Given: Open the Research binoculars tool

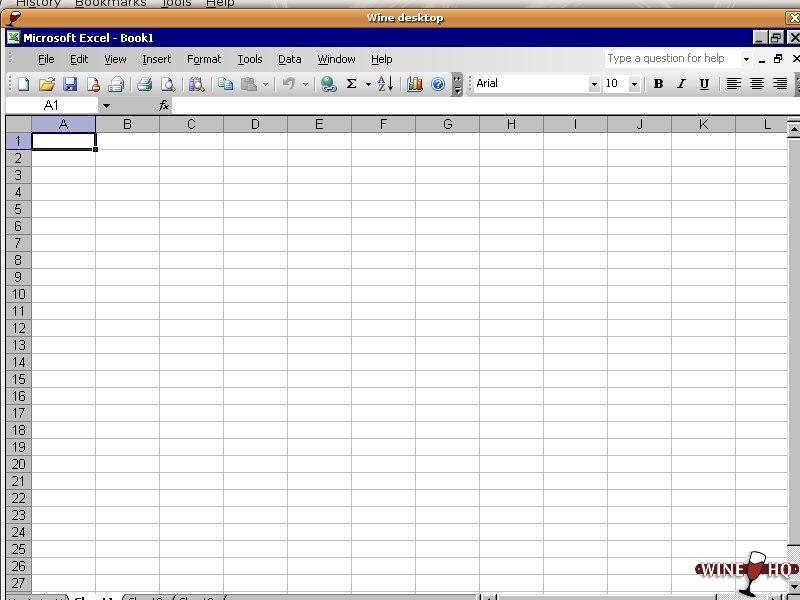Looking at the screenshot, I should (x=196, y=84).
